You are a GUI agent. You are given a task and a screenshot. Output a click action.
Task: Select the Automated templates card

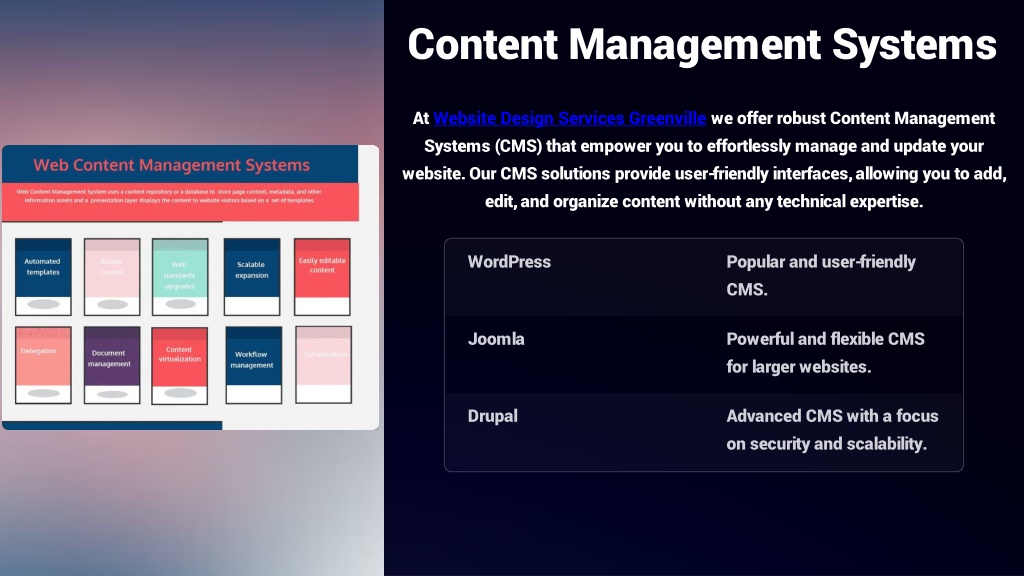[43, 277]
